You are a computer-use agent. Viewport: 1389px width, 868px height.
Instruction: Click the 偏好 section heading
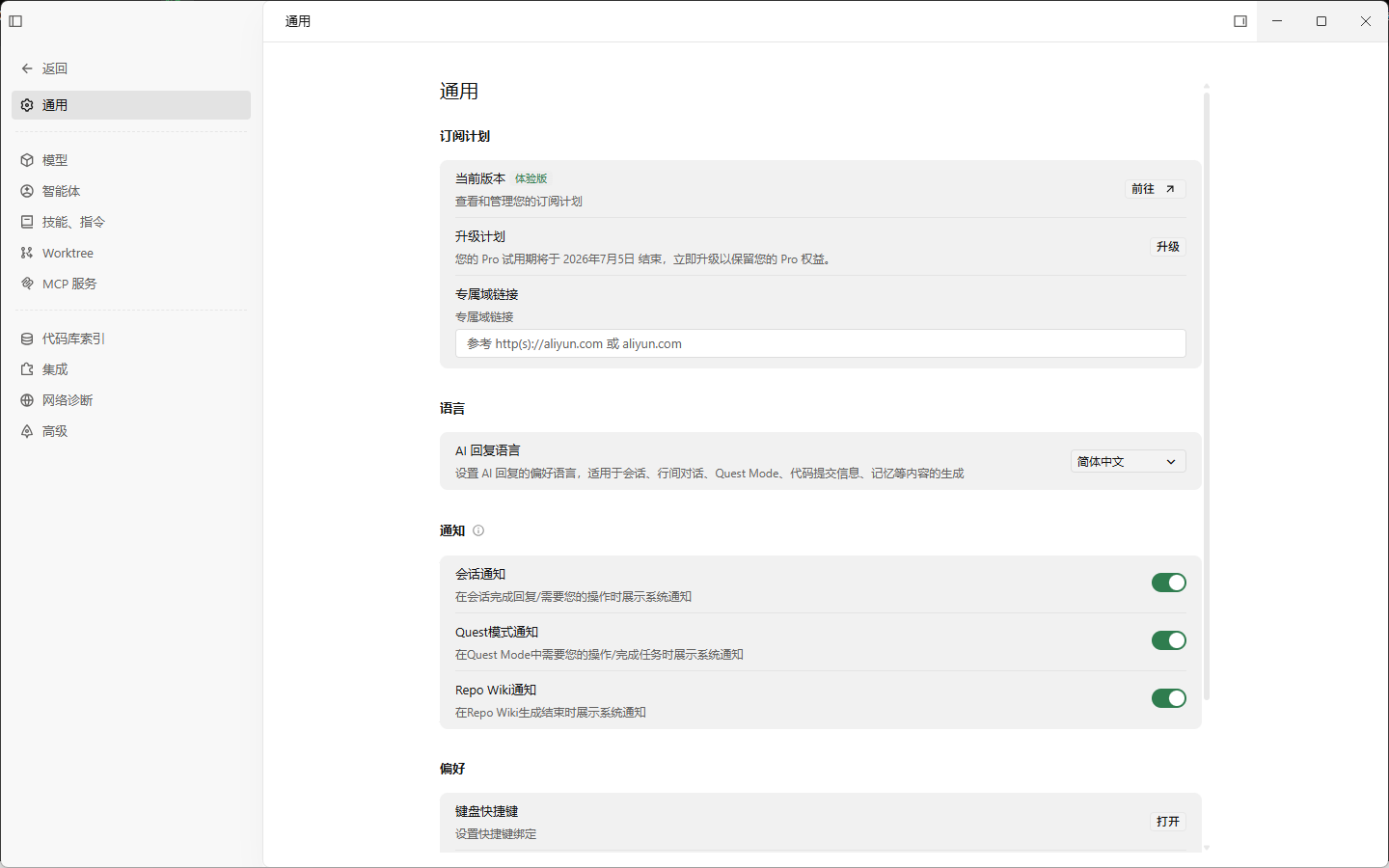pyautogui.click(x=452, y=769)
